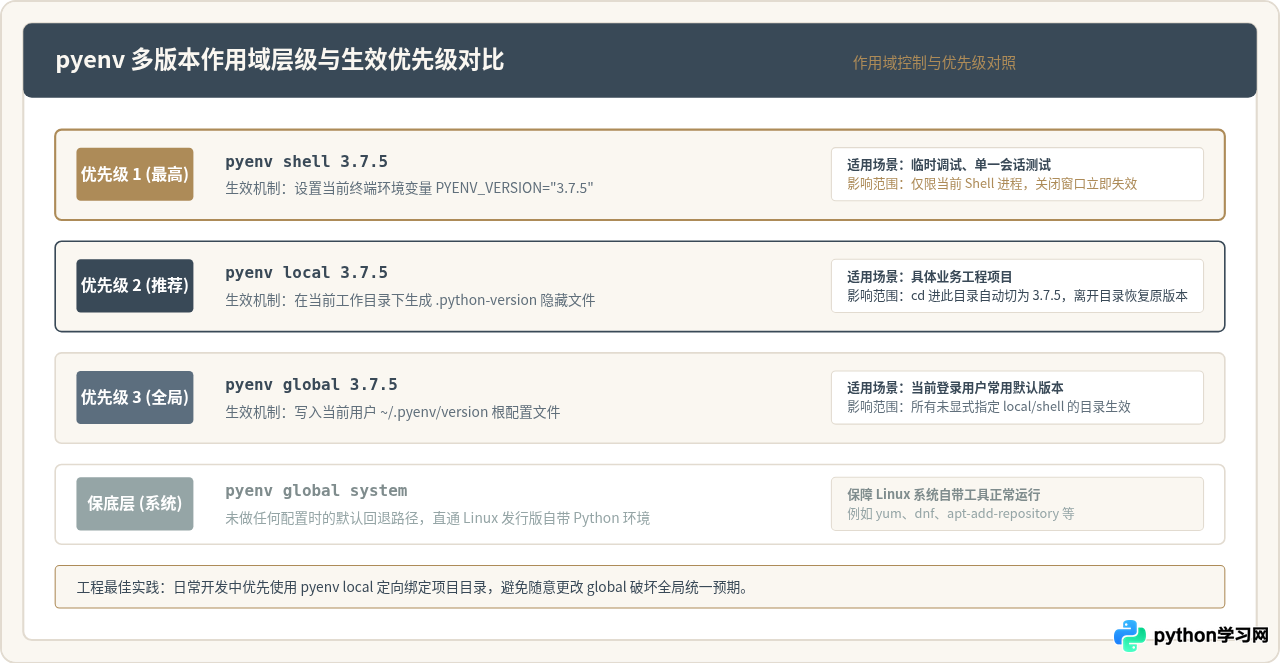
Task: Select the pyenv global system command
Action: (x=316, y=491)
